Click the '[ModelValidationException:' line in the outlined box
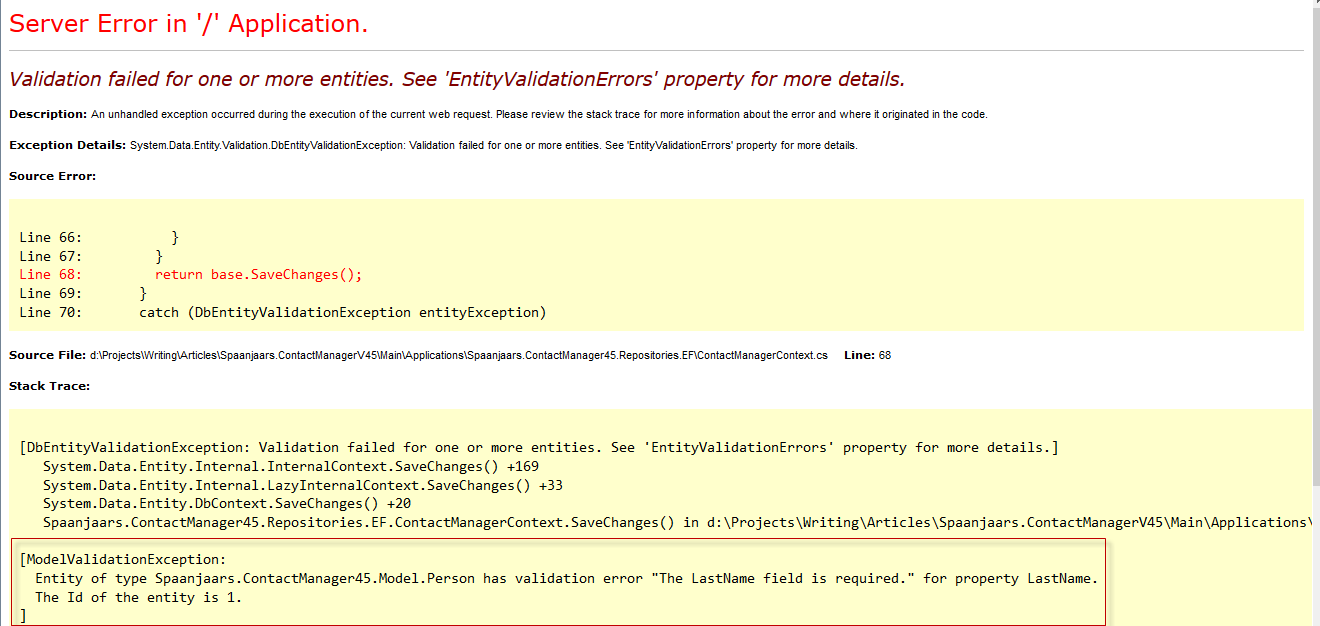The height and width of the screenshot is (626, 1320). click(x=123, y=560)
